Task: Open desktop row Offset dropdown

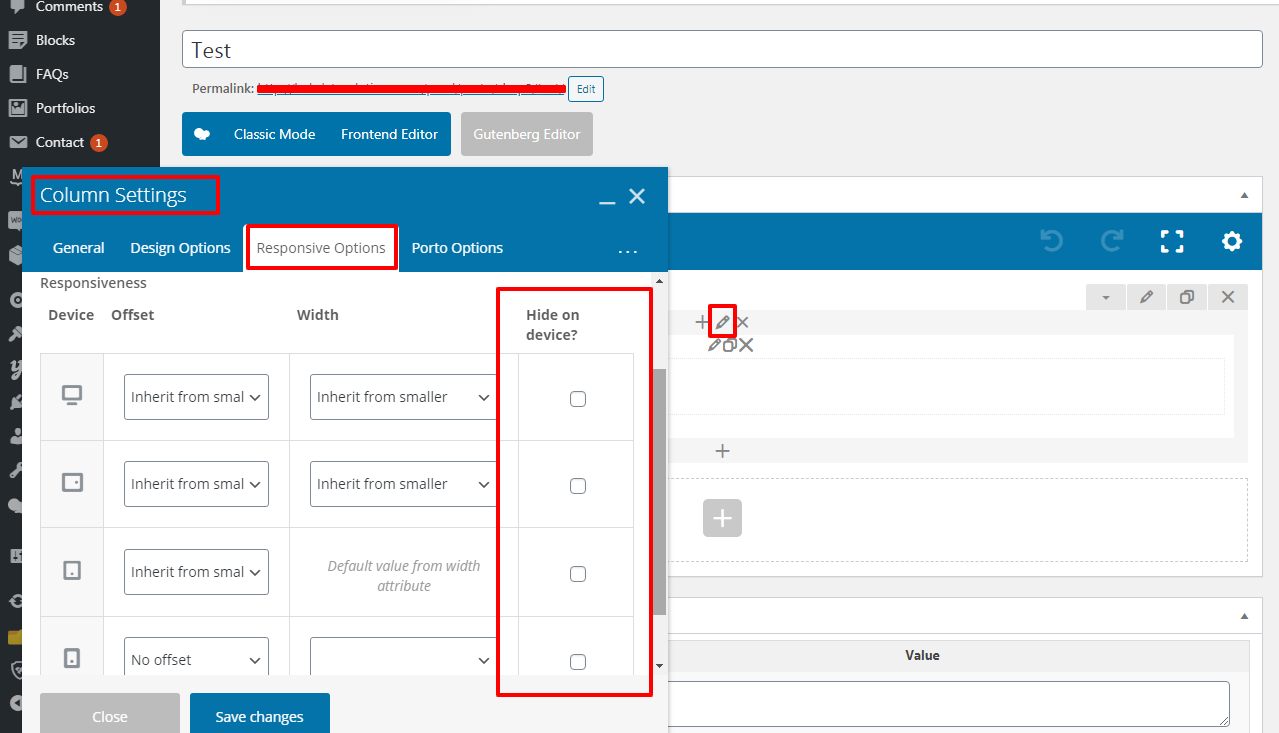Action: tap(196, 397)
